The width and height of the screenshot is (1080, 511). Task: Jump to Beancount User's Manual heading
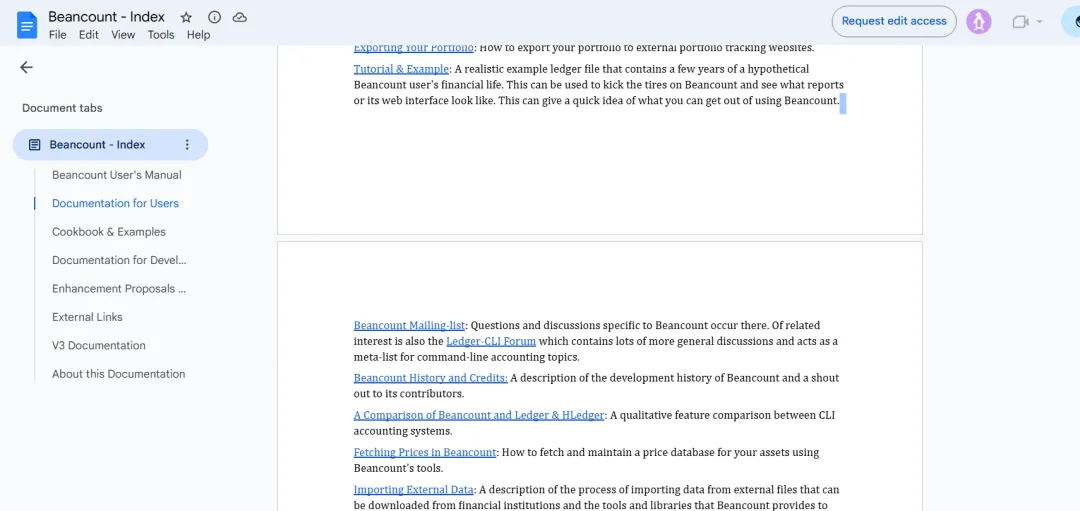pyautogui.click(x=117, y=175)
